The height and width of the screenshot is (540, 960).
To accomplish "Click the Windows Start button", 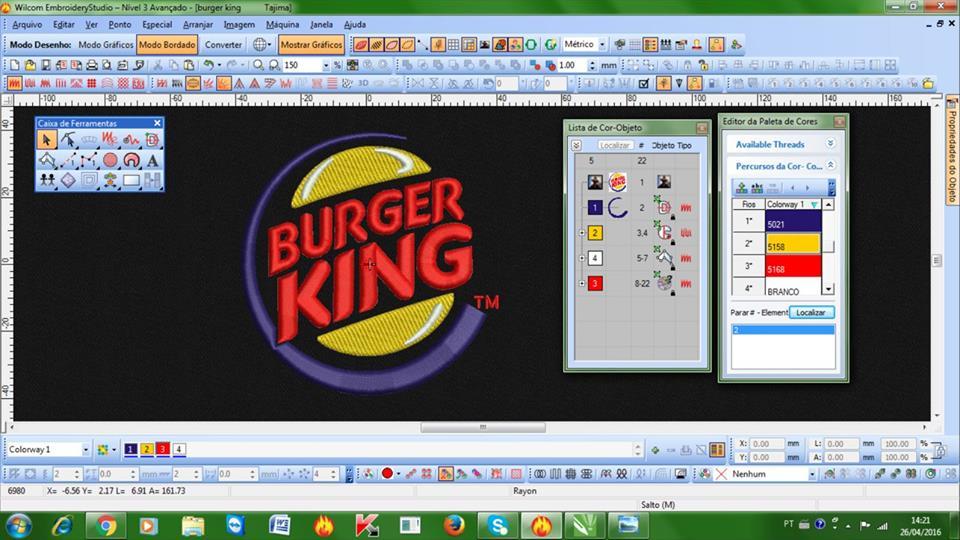I will [x=18, y=526].
